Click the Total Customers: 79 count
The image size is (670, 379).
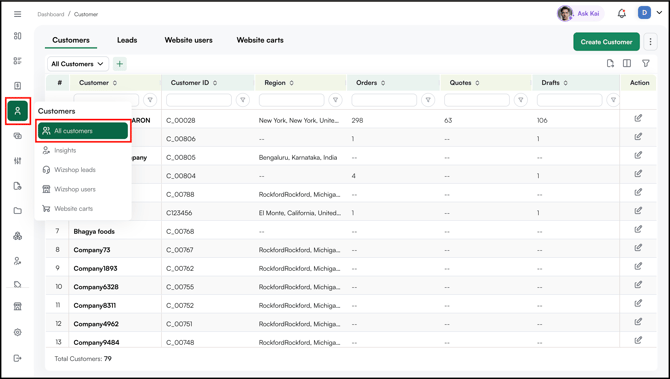point(83,358)
